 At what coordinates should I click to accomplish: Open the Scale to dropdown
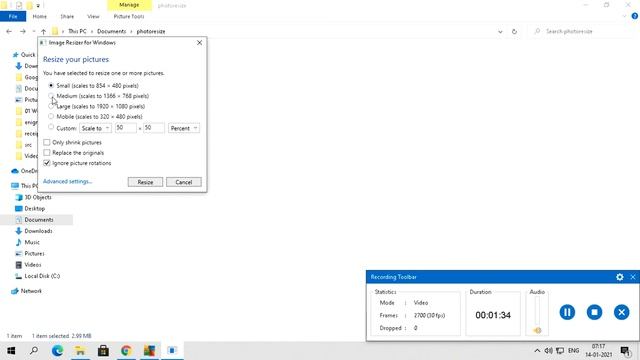[x=95, y=128]
